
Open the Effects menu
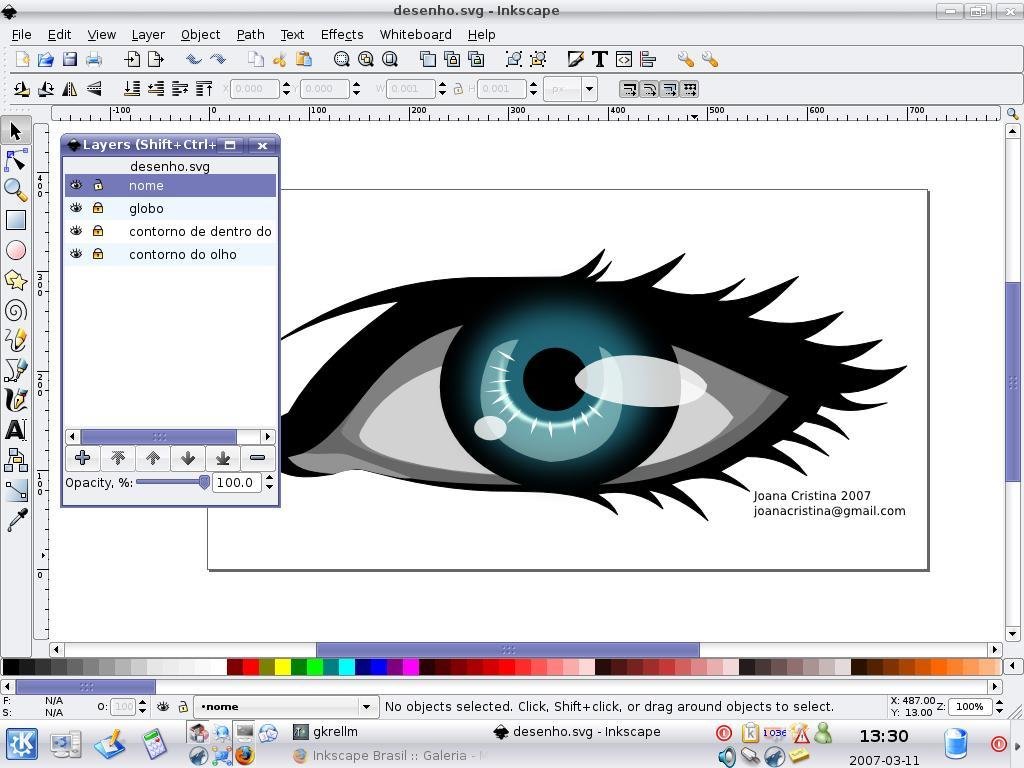point(342,35)
